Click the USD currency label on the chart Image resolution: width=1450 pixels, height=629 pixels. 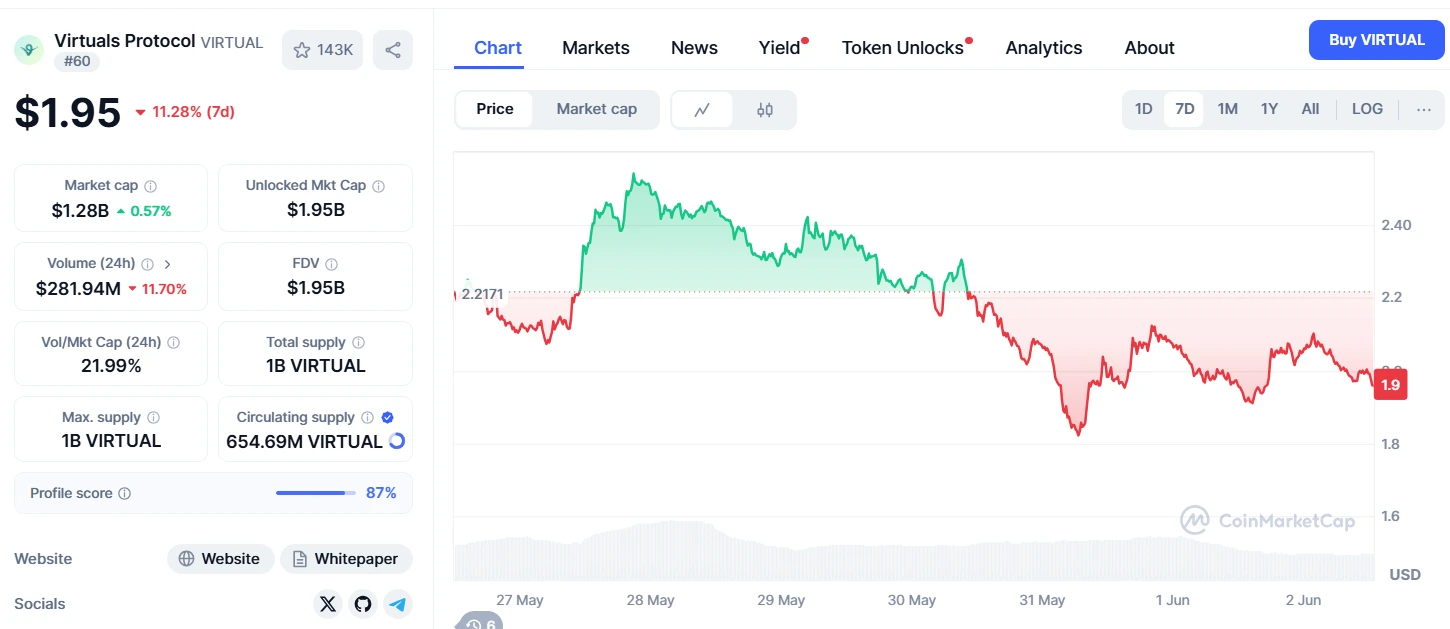1405,575
